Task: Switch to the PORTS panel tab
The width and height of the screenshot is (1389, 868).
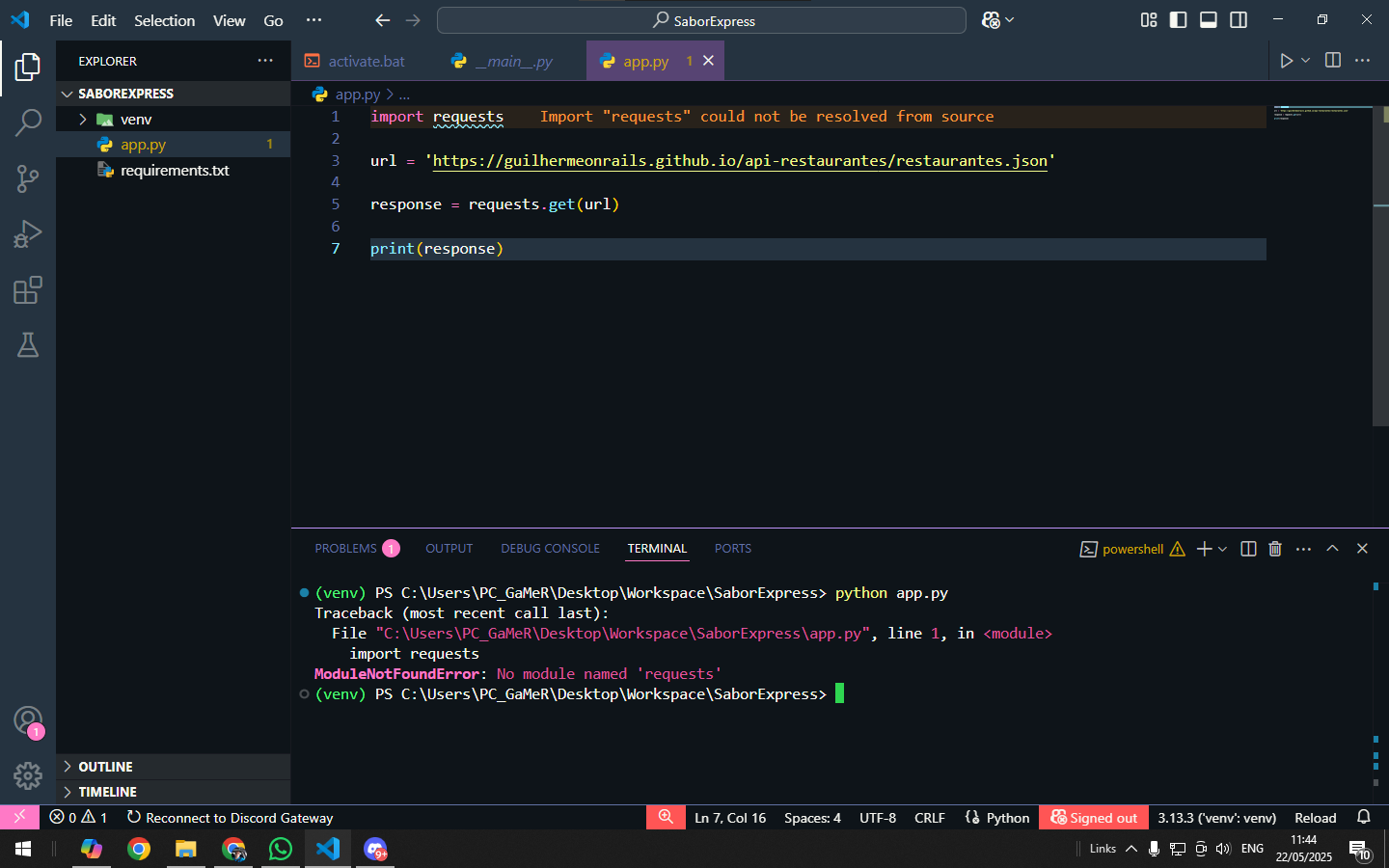Action: point(733,549)
